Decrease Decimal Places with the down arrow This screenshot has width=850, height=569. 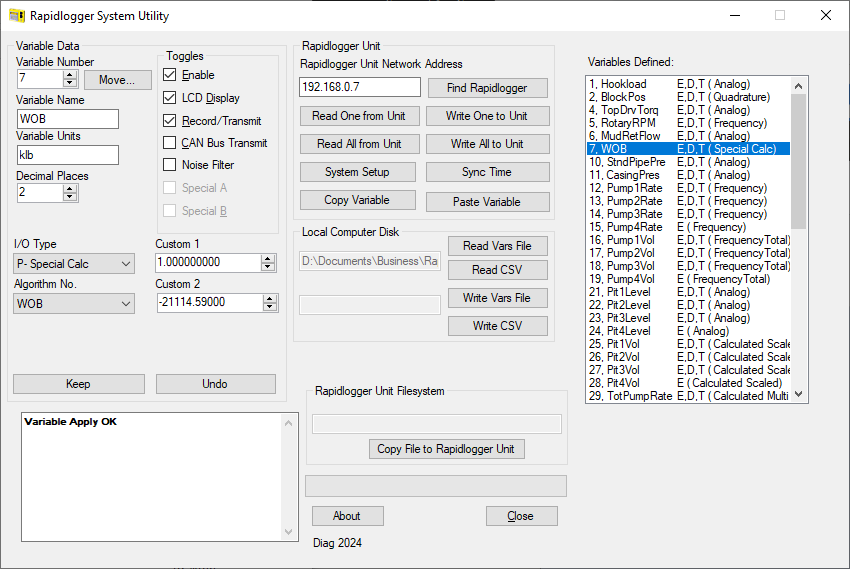[69, 197]
